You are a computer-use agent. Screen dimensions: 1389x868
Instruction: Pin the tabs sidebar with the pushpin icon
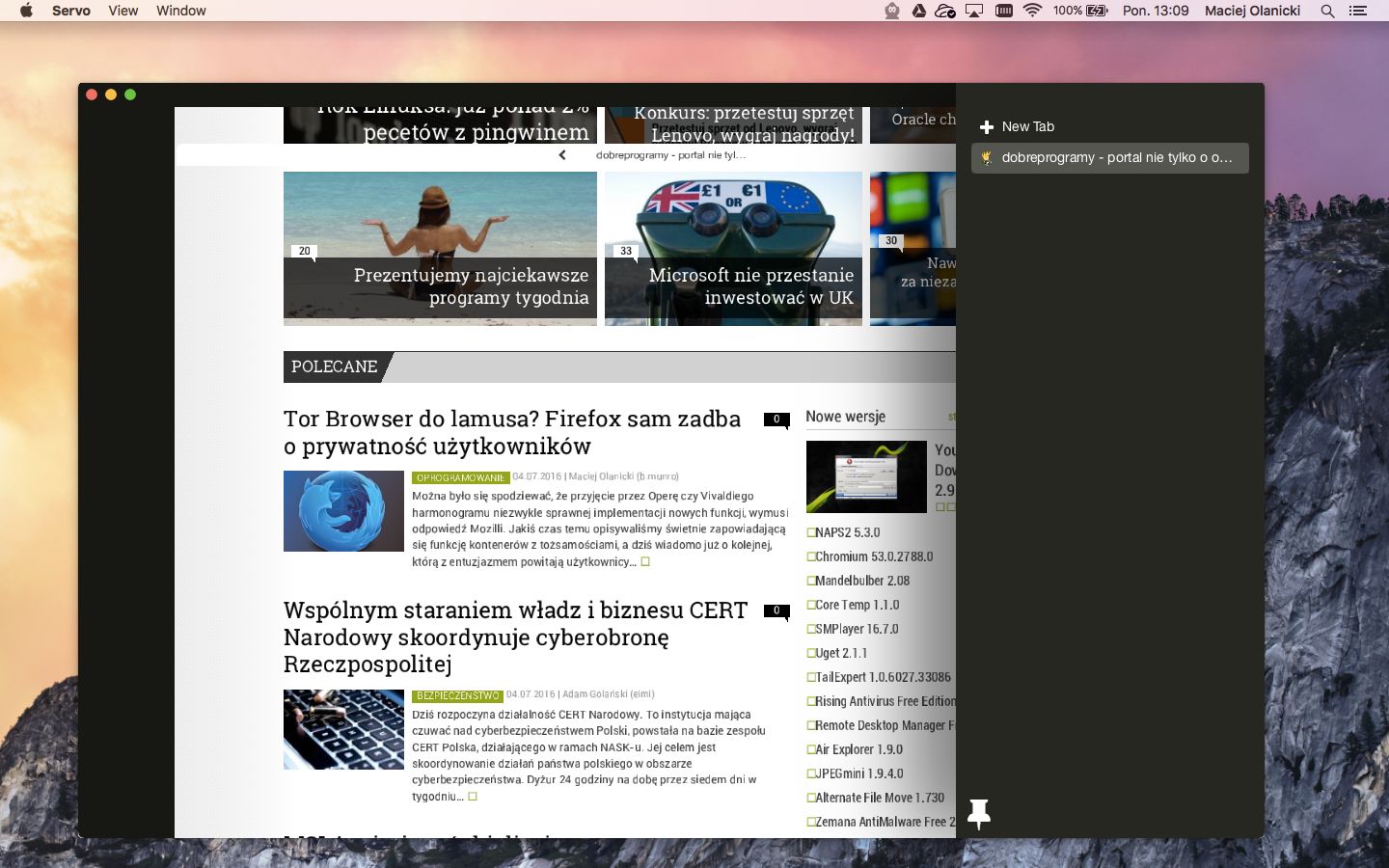(x=979, y=814)
